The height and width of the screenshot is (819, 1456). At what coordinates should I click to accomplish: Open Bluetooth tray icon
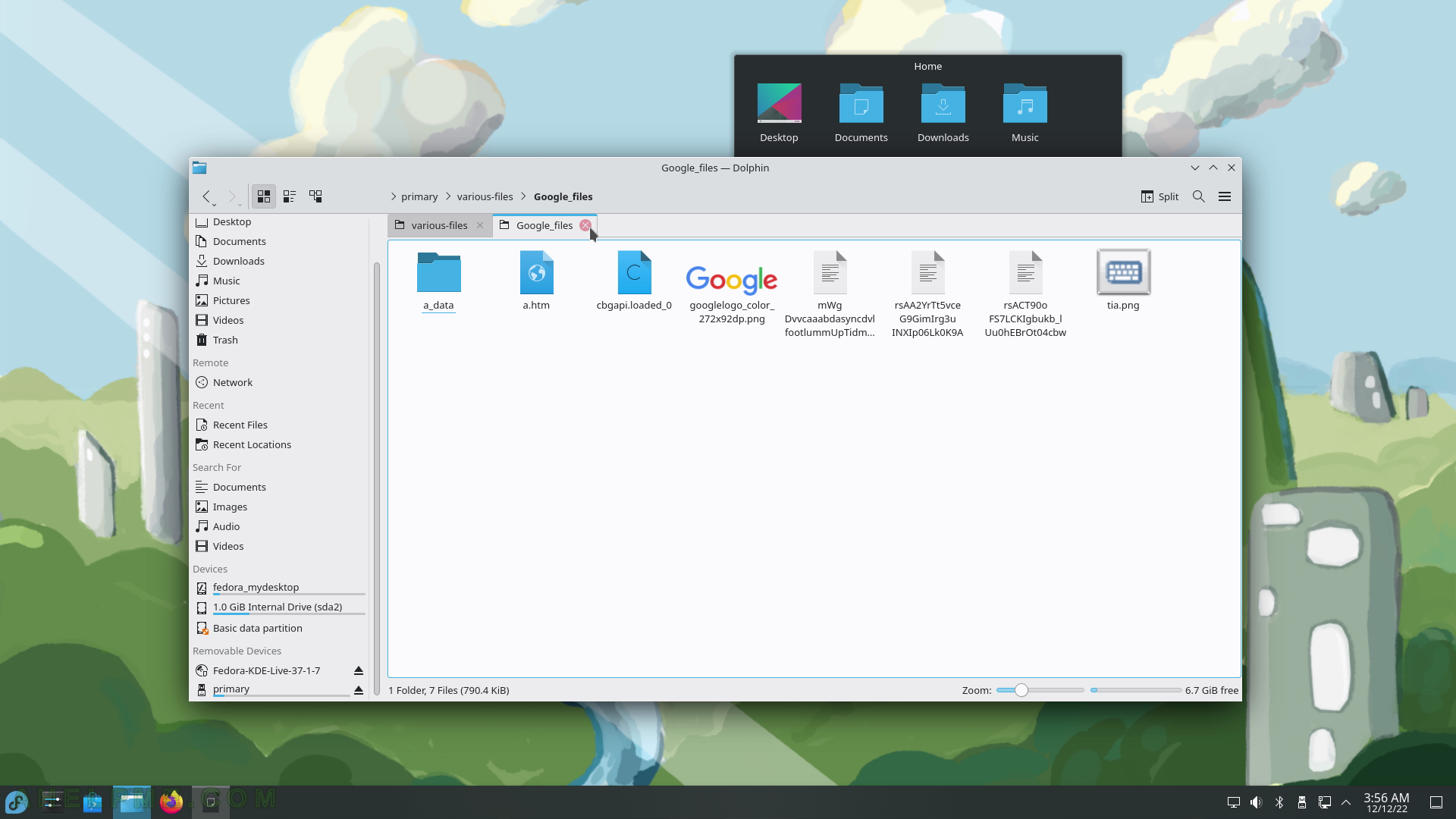(1279, 802)
